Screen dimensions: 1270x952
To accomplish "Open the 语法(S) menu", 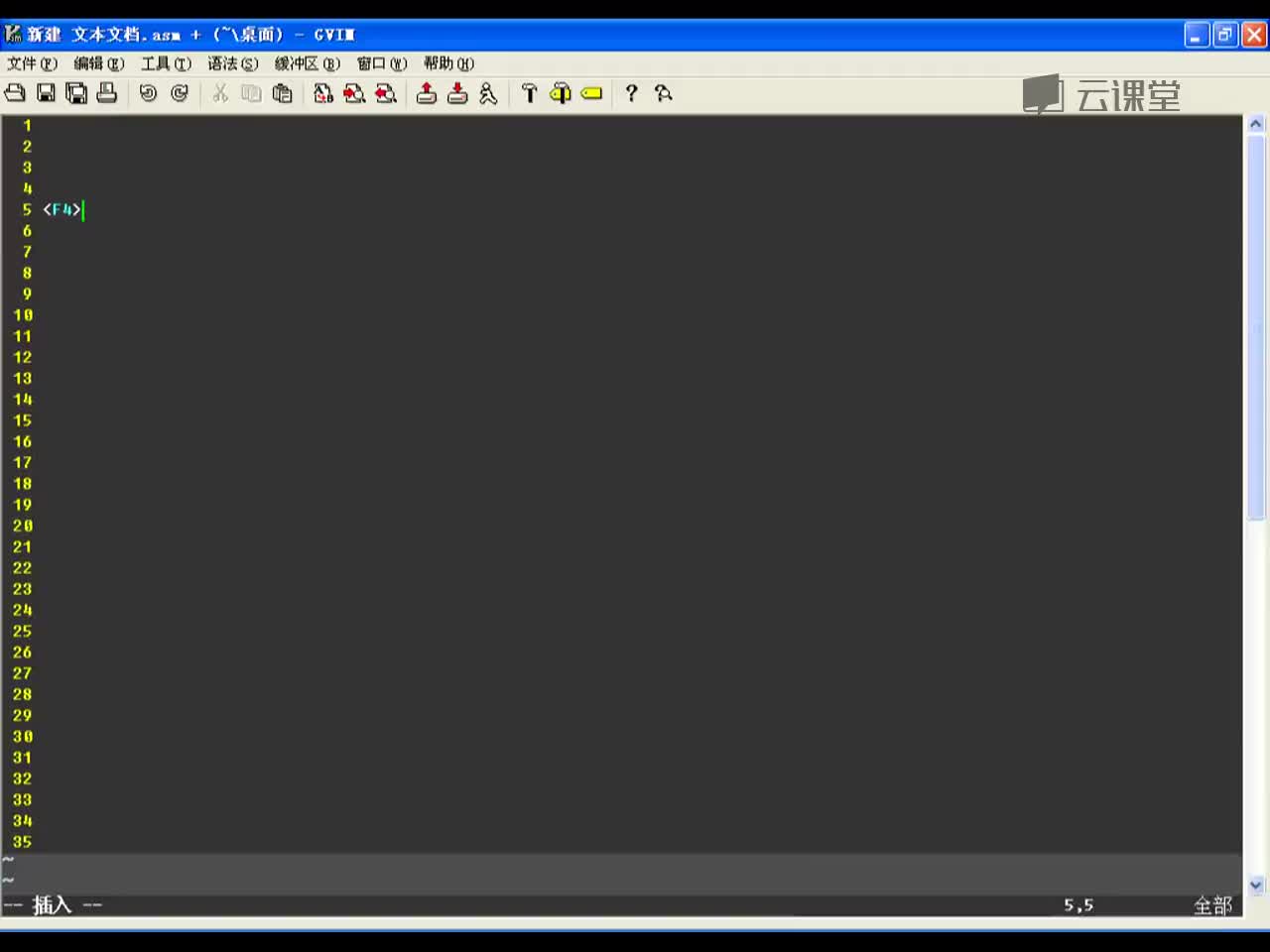I will tap(233, 63).
